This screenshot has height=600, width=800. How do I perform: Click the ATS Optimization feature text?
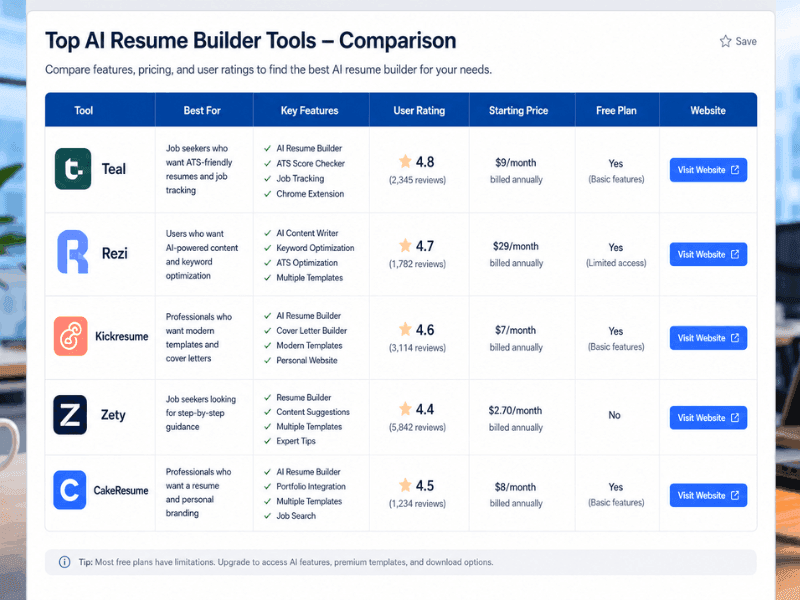pyautogui.click(x=307, y=263)
